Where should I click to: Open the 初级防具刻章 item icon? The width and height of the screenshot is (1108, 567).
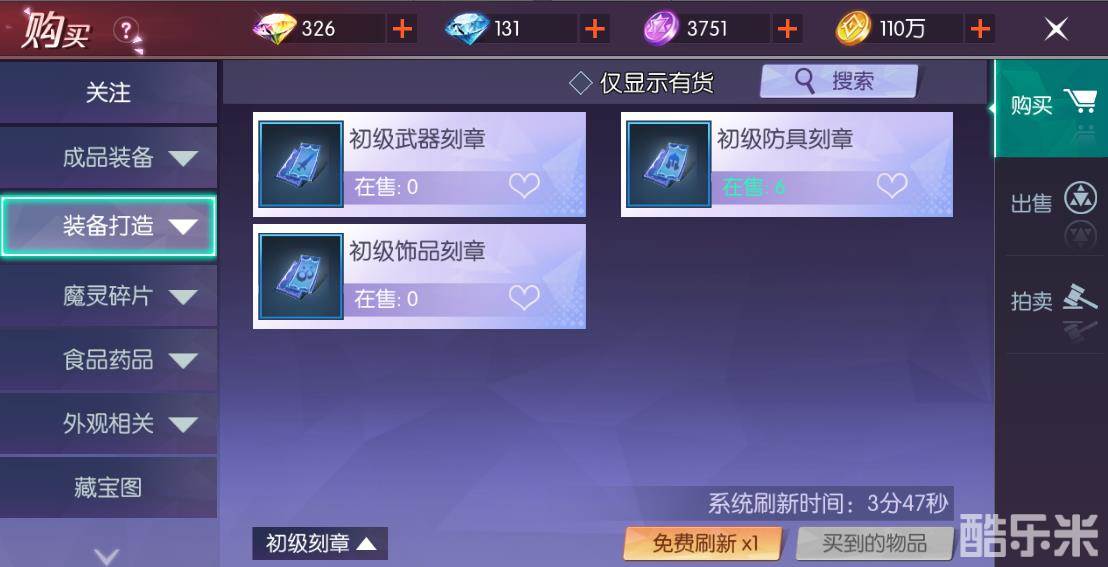(x=668, y=164)
